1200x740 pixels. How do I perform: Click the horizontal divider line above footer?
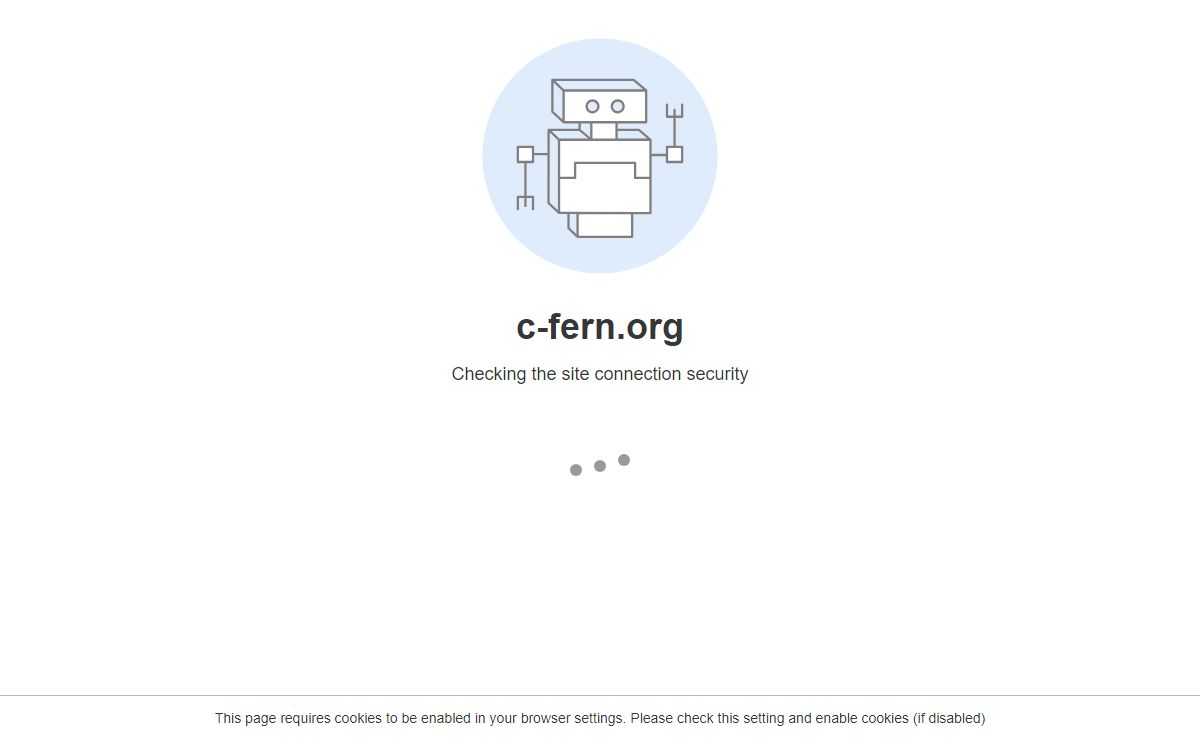click(600, 695)
